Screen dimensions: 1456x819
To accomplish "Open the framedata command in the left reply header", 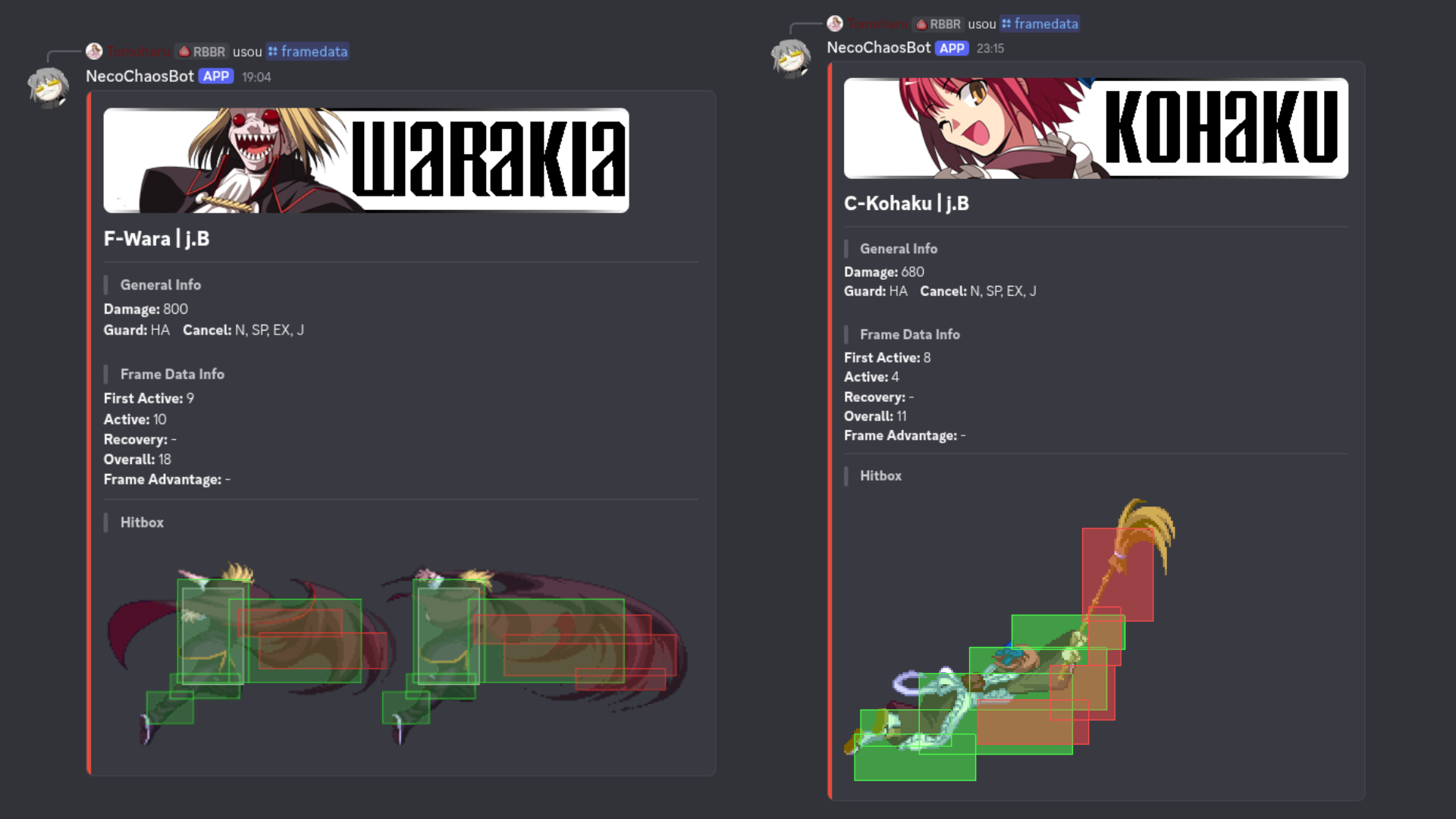I will [x=308, y=52].
